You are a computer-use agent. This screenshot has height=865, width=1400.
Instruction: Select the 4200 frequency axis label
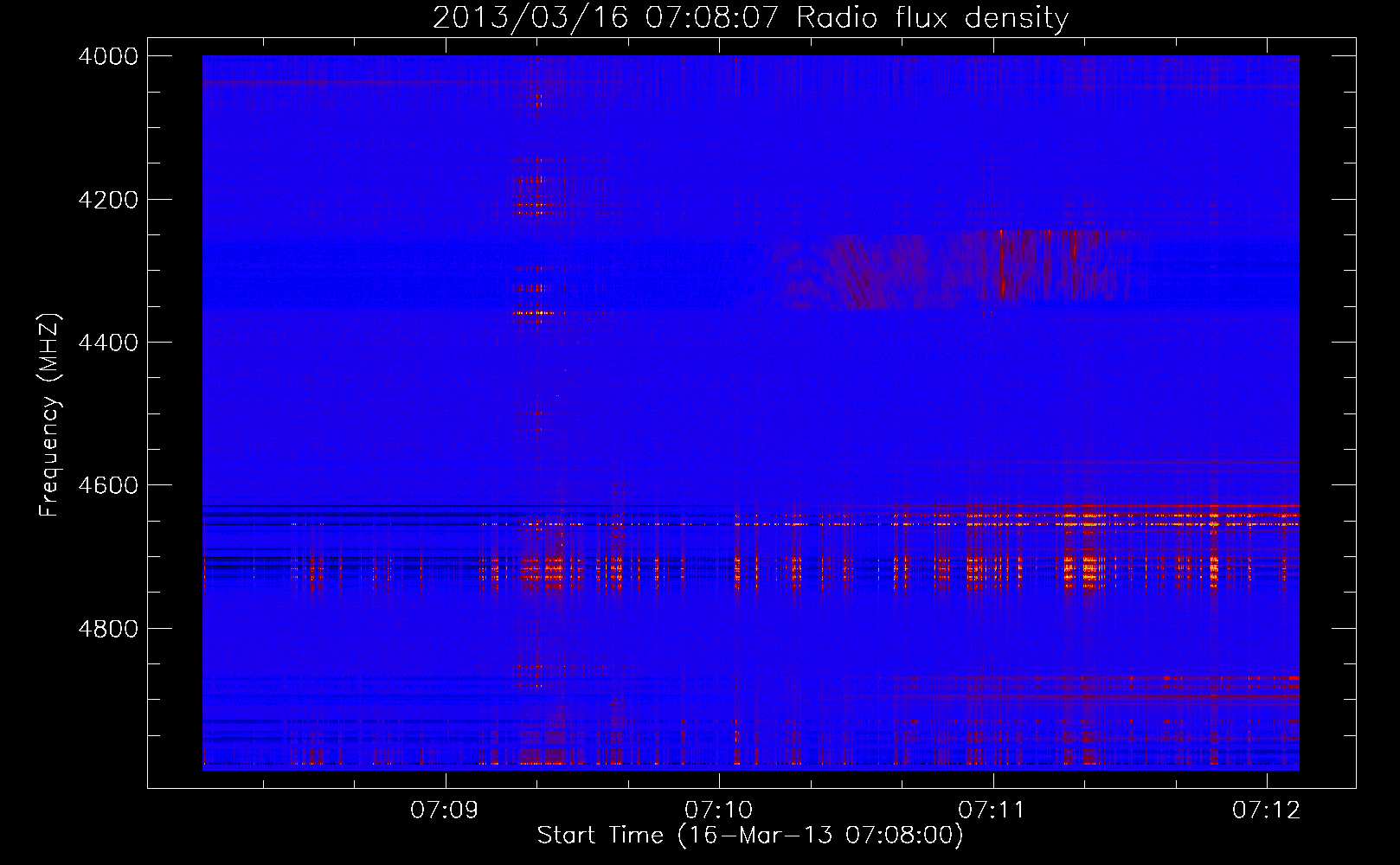tap(108, 199)
